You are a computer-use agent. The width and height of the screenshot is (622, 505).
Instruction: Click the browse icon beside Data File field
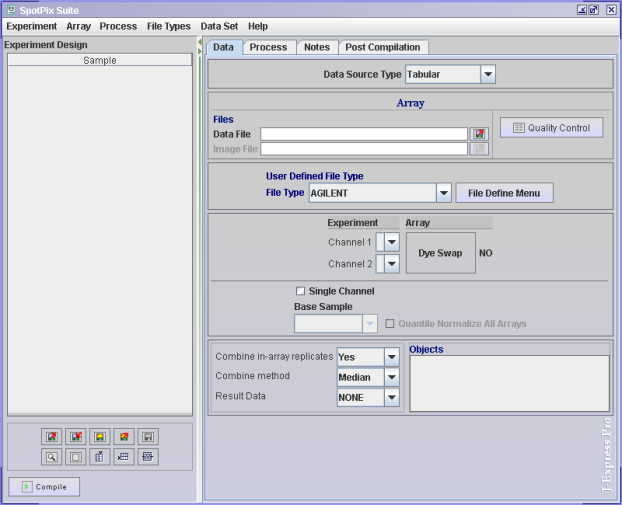tap(479, 134)
